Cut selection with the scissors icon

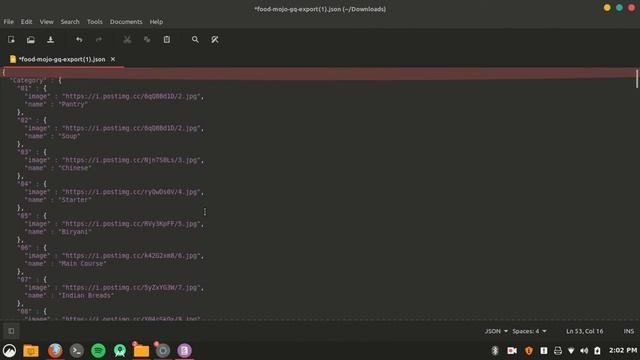point(127,40)
